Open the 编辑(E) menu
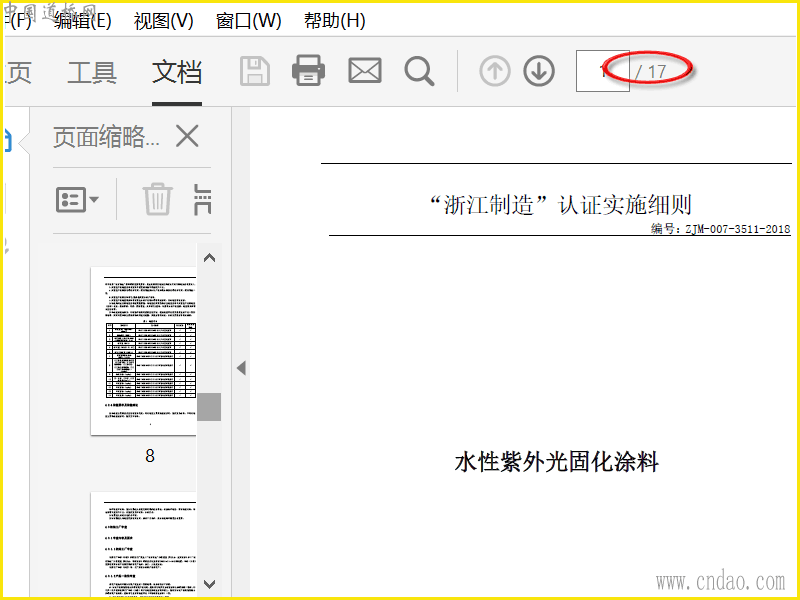 tap(83, 21)
